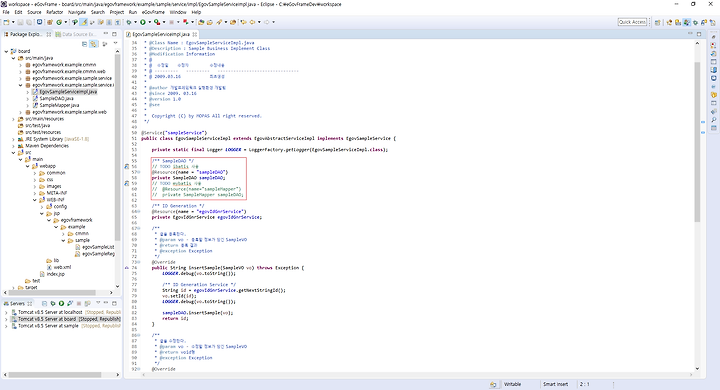
Task: Expand the egovframework.example.cmmn package
Action: pos(20,65)
